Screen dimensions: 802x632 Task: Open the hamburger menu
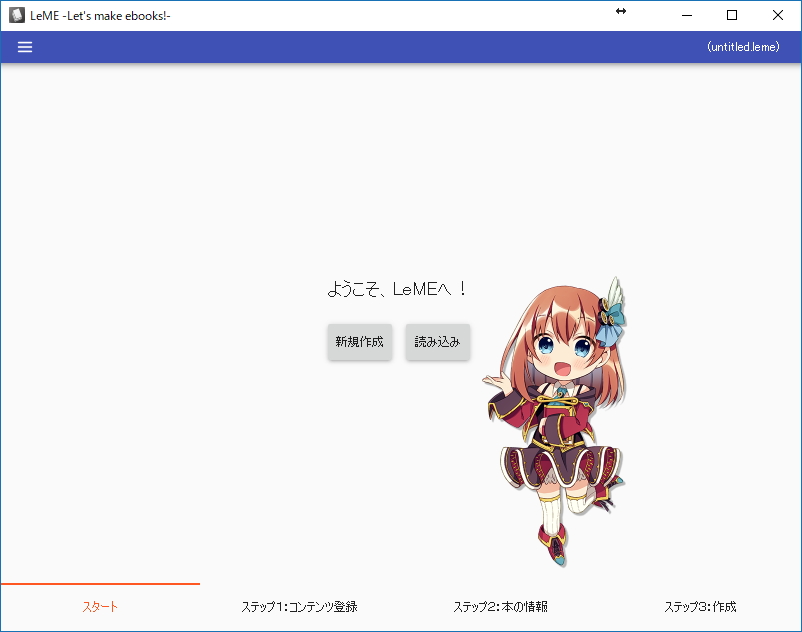25,47
